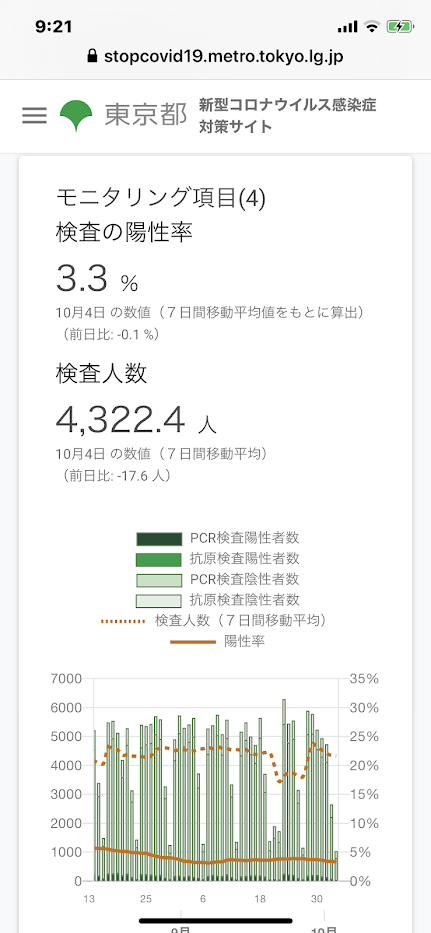Viewport: 431px width, 933px height.
Task: Tap the orange positivity rate line in chart
Action: [x=214, y=861]
